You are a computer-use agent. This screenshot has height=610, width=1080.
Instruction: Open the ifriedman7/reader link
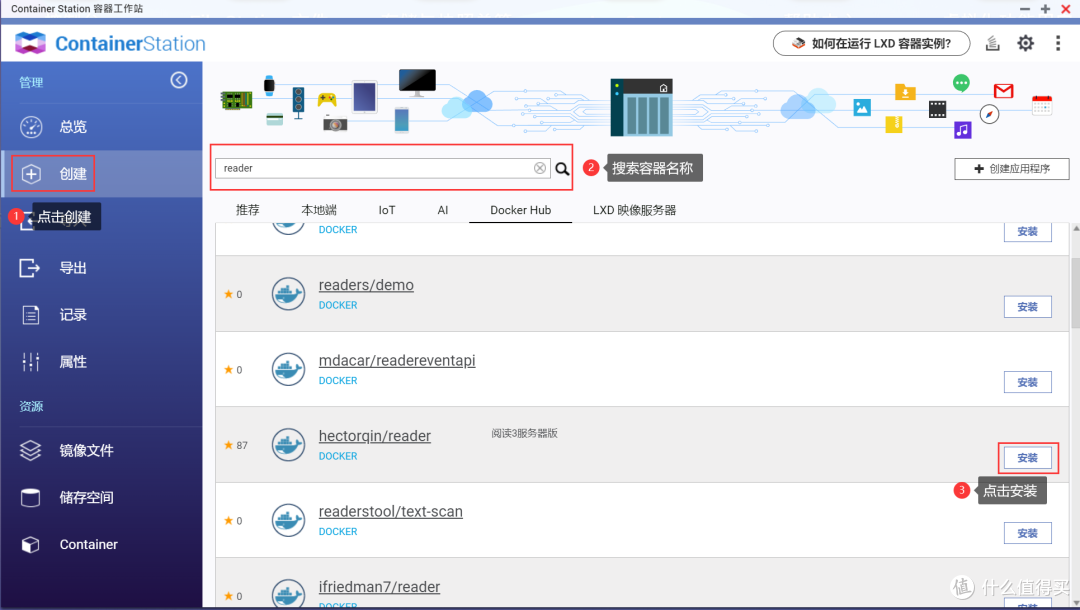[380, 587]
